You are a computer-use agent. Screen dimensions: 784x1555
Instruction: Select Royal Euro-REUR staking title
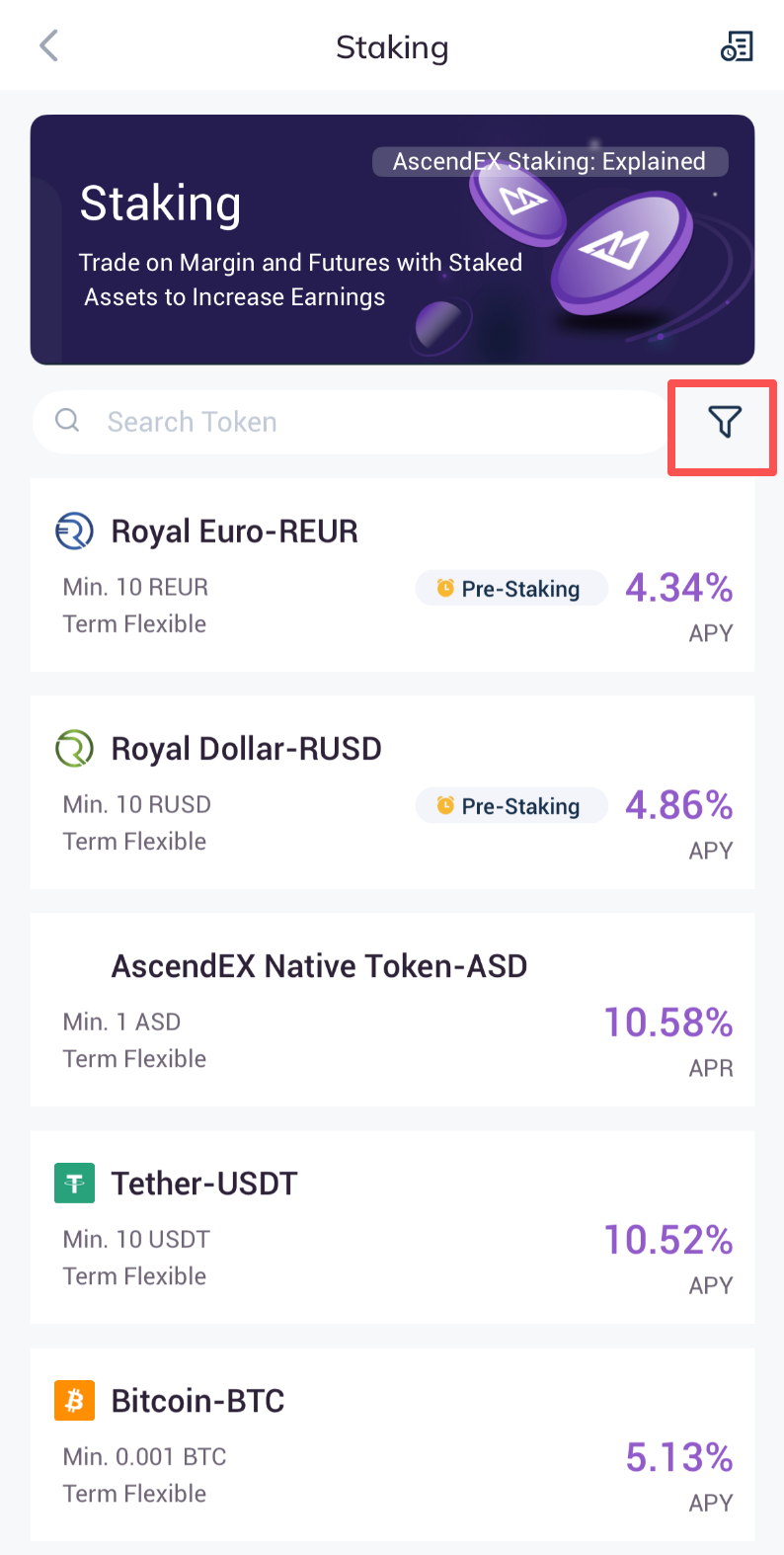pos(234,532)
